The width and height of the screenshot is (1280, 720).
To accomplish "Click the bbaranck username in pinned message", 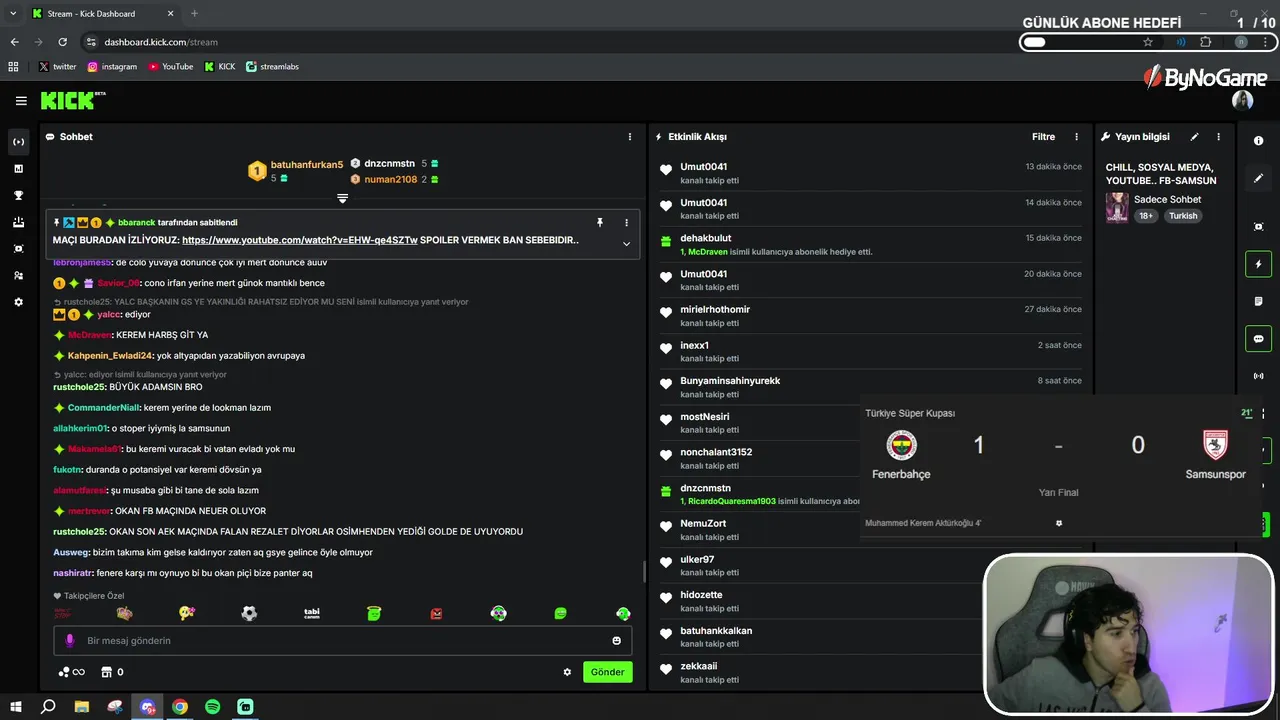I will pos(136,222).
